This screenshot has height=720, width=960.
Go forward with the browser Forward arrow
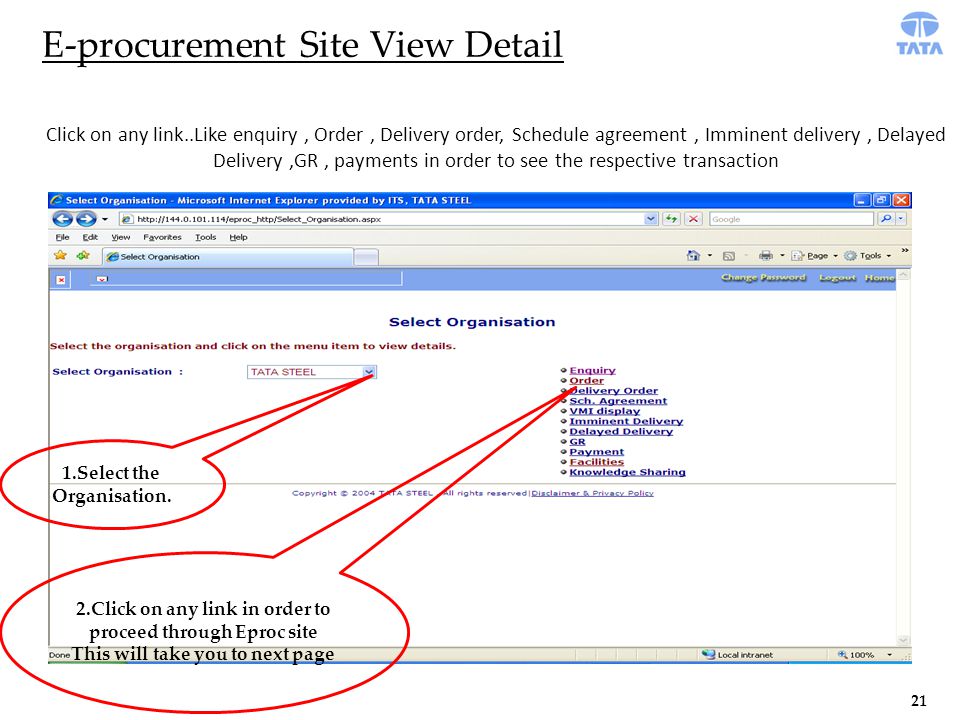[x=86, y=219]
